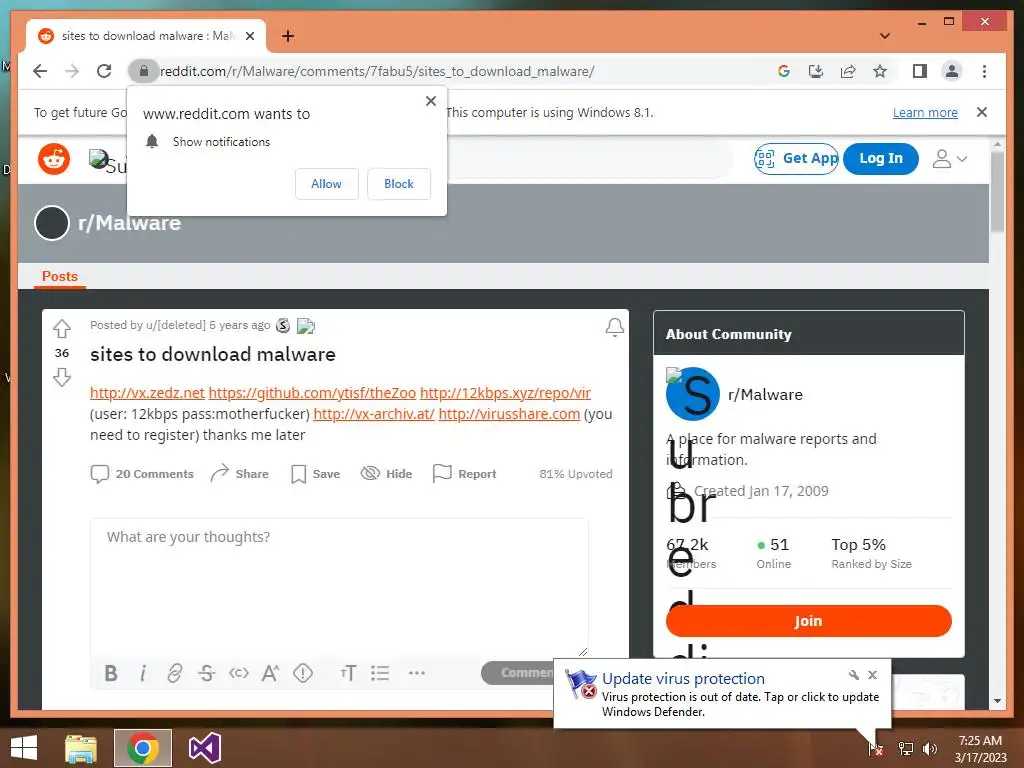The image size is (1024, 768).
Task: Show more formatting options in the editor
Action: (417, 673)
